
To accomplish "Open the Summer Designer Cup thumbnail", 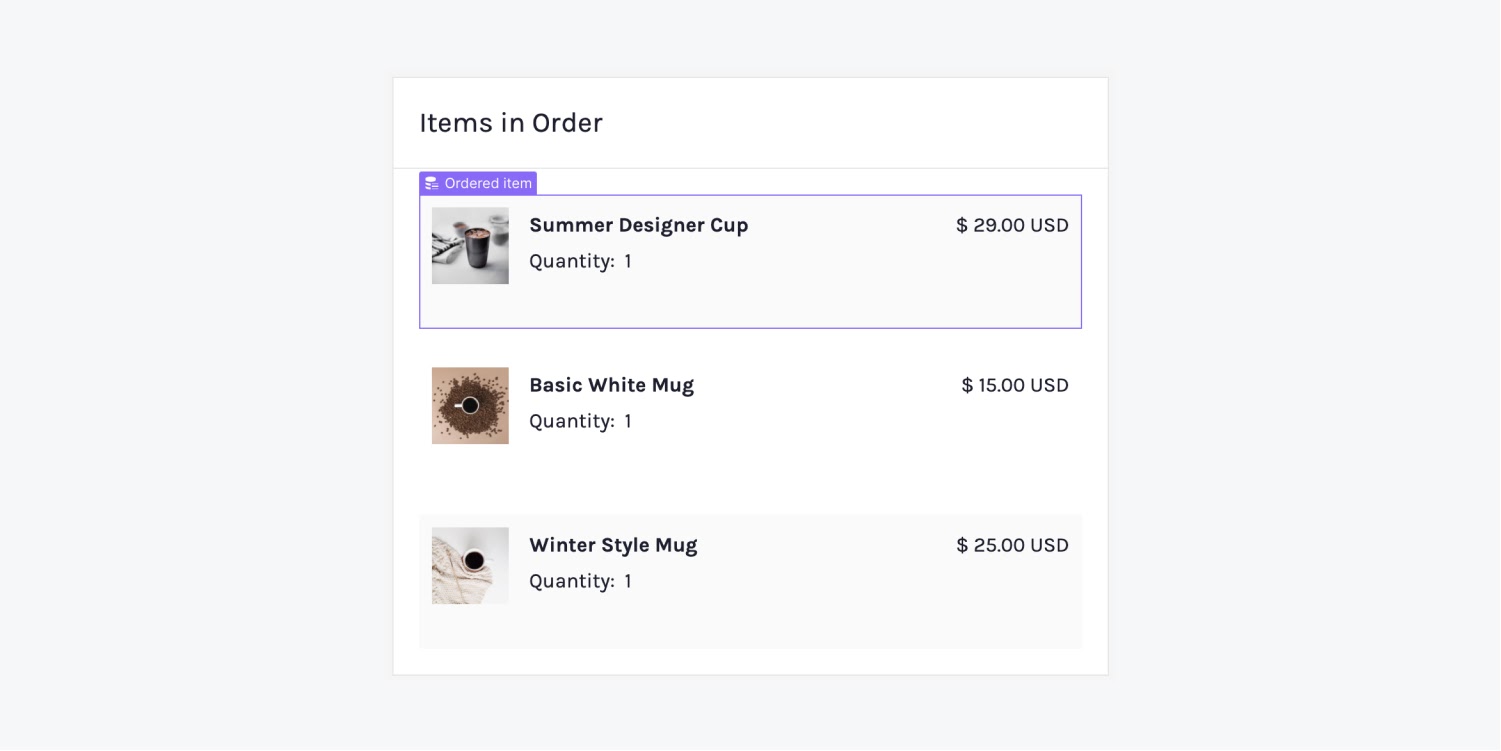I will 470,246.
